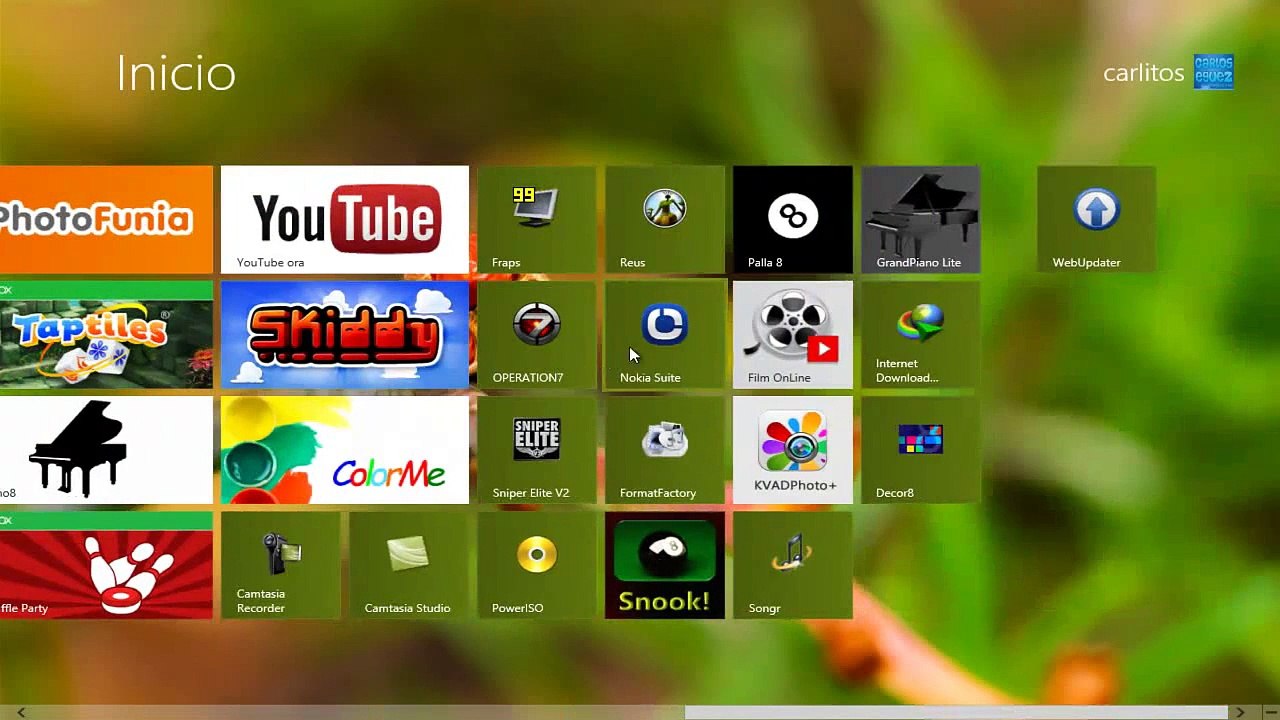Viewport: 1280px width, 720px height.
Task: Open the PhotoFunia tile
Action: point(106,219)
